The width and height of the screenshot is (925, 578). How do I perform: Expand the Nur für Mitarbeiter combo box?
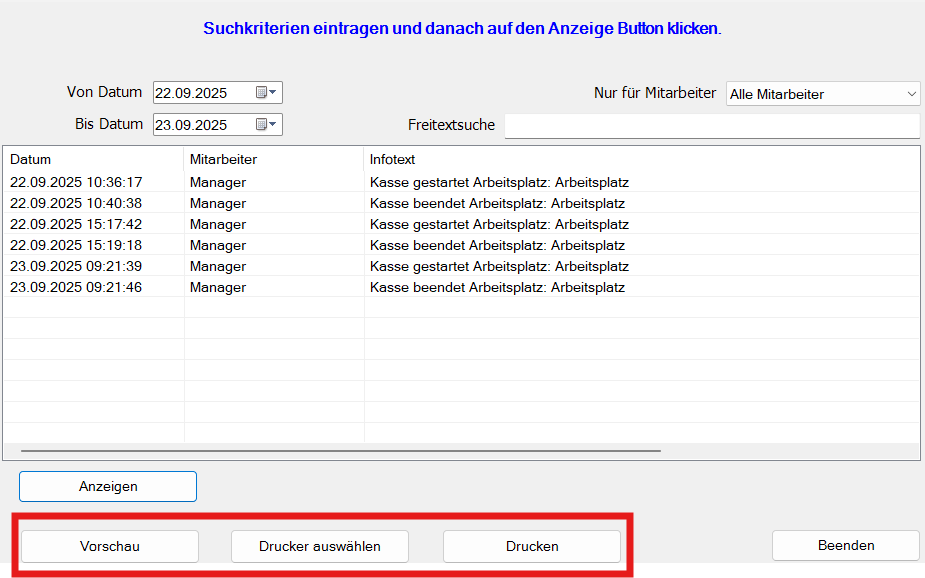pos(823,94)
